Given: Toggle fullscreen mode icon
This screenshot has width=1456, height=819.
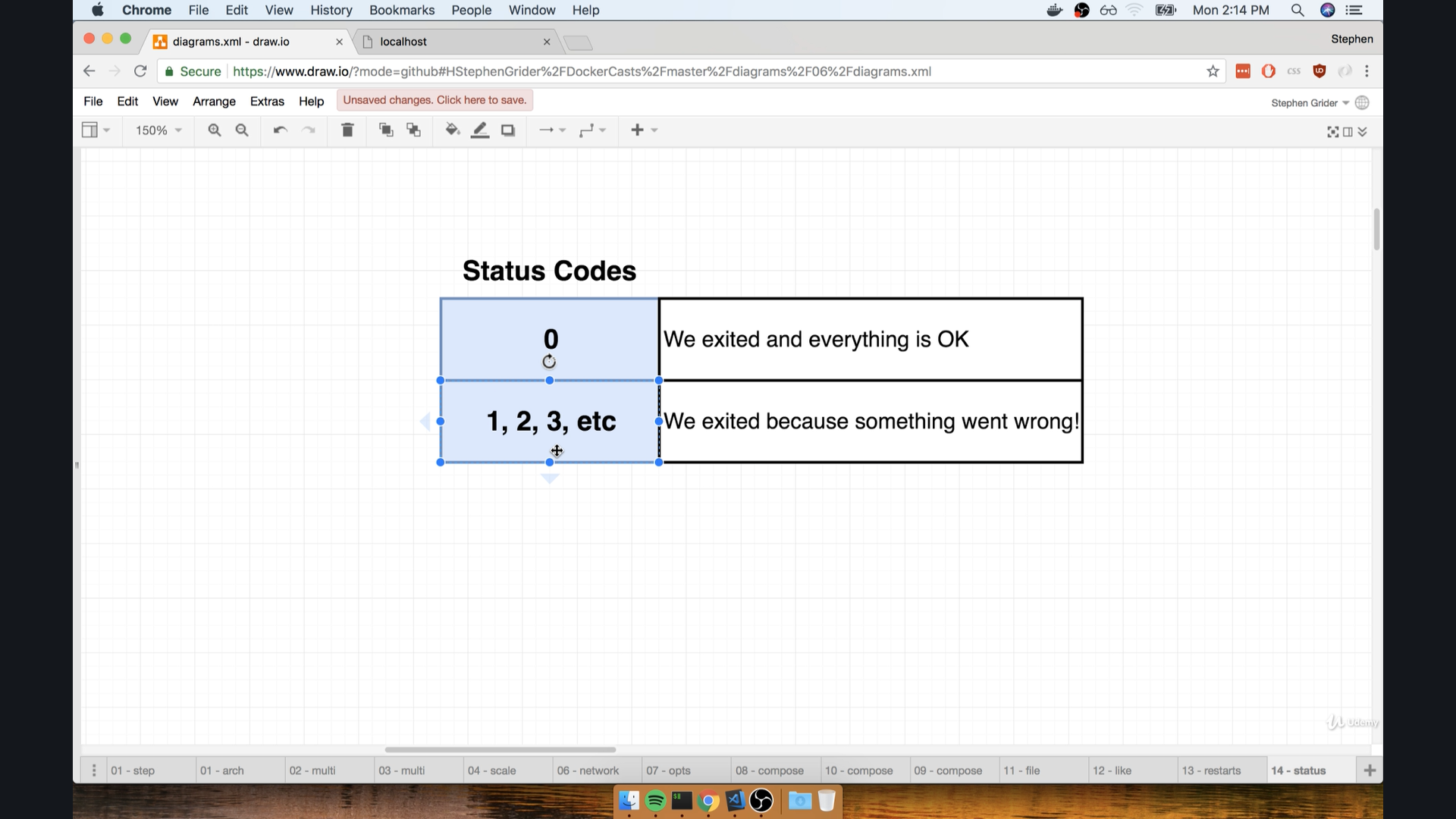Looking at the screenshot, I should [1332, 132].
